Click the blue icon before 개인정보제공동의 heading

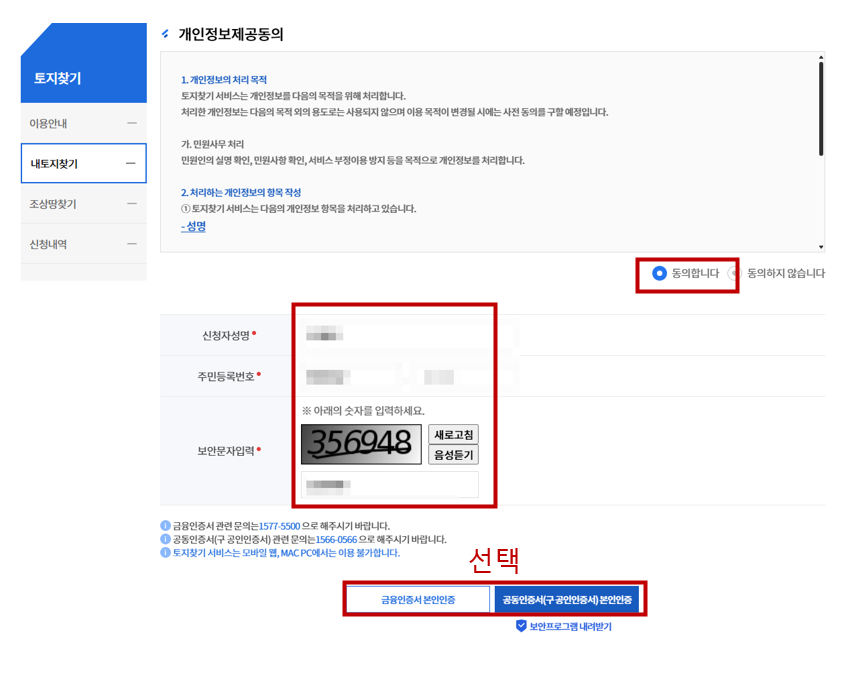click(166, 34)
